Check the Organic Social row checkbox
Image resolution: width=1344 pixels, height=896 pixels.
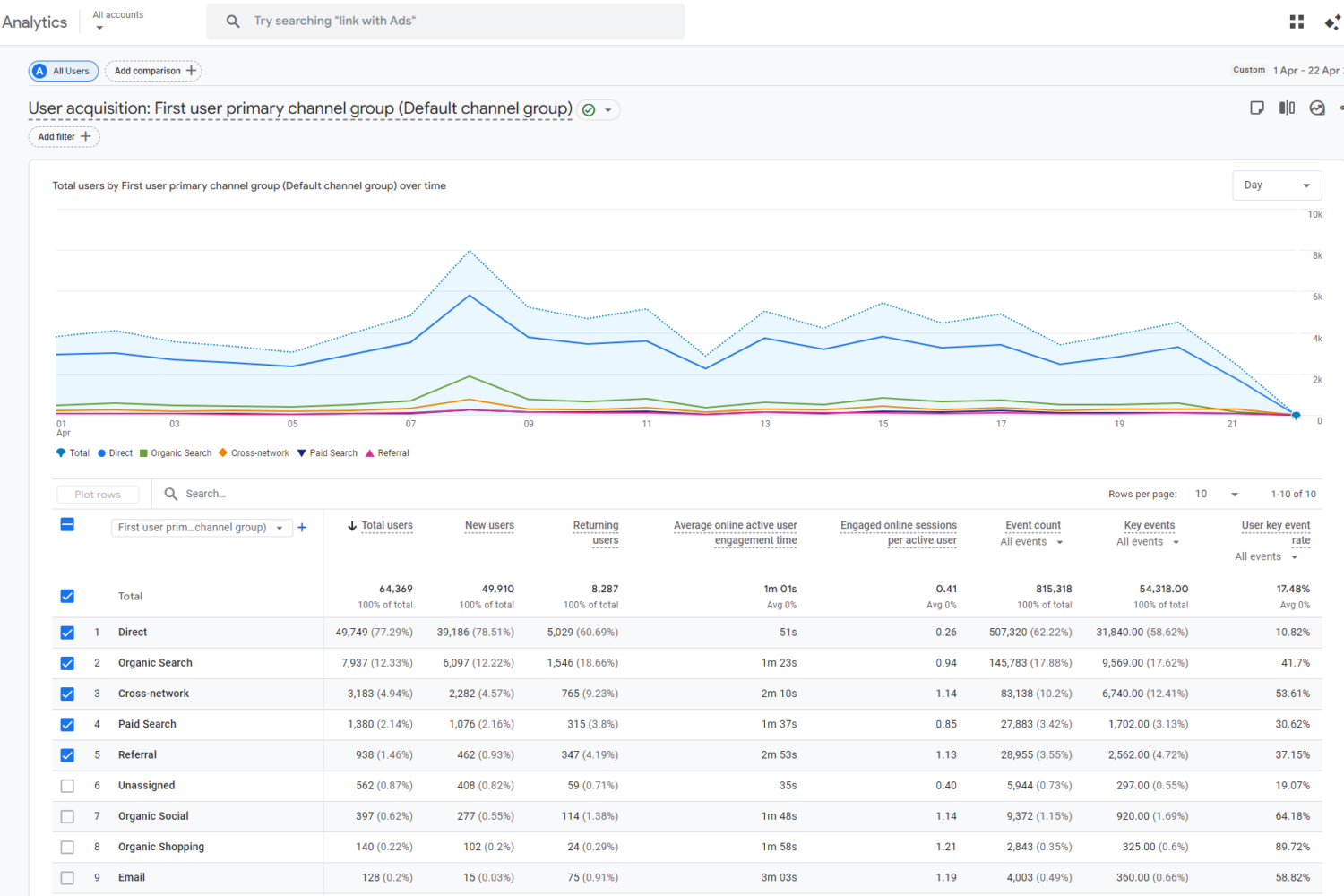67,816
